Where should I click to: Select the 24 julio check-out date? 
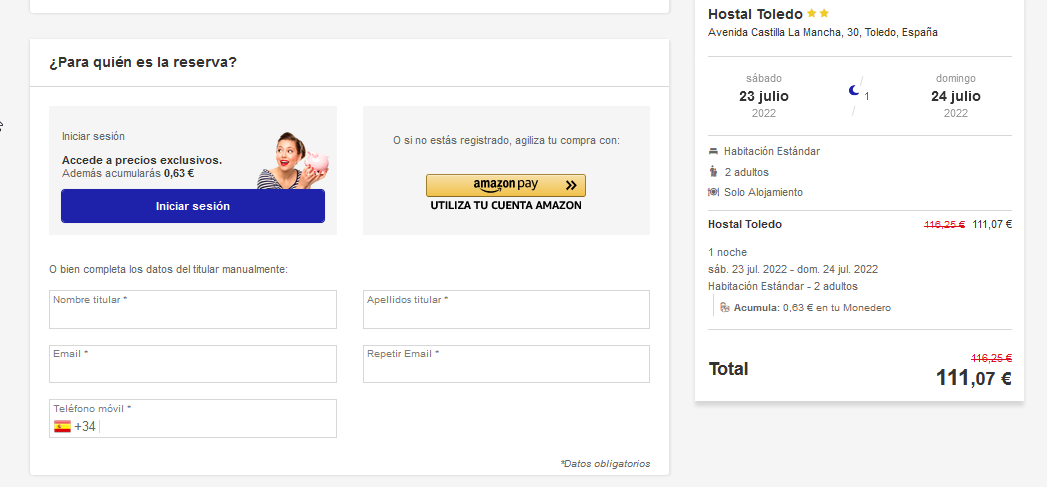pyautogui.click(x=955, y=96)
